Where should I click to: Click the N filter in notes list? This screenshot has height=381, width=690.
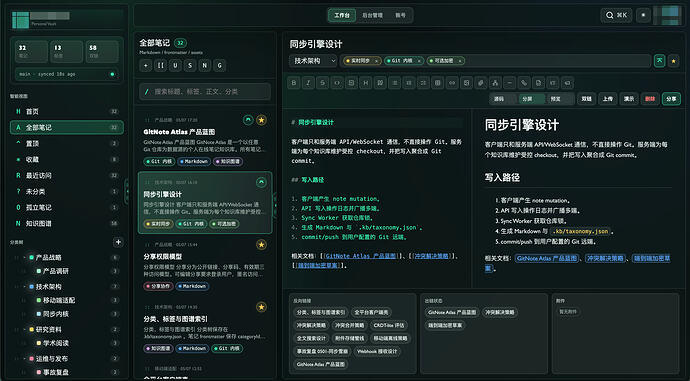point(205,66)
